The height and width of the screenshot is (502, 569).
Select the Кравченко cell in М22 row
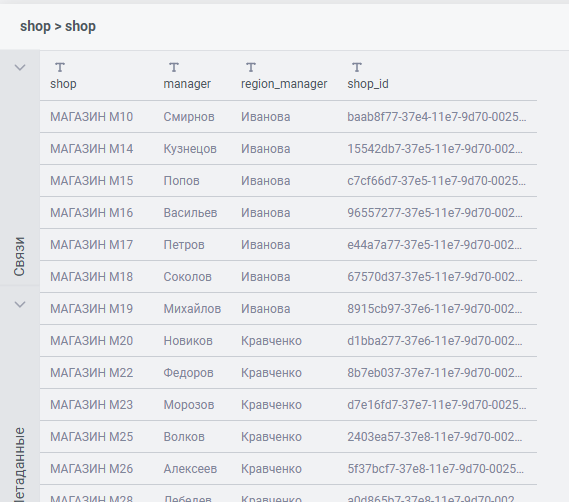(x=271, y=373)
